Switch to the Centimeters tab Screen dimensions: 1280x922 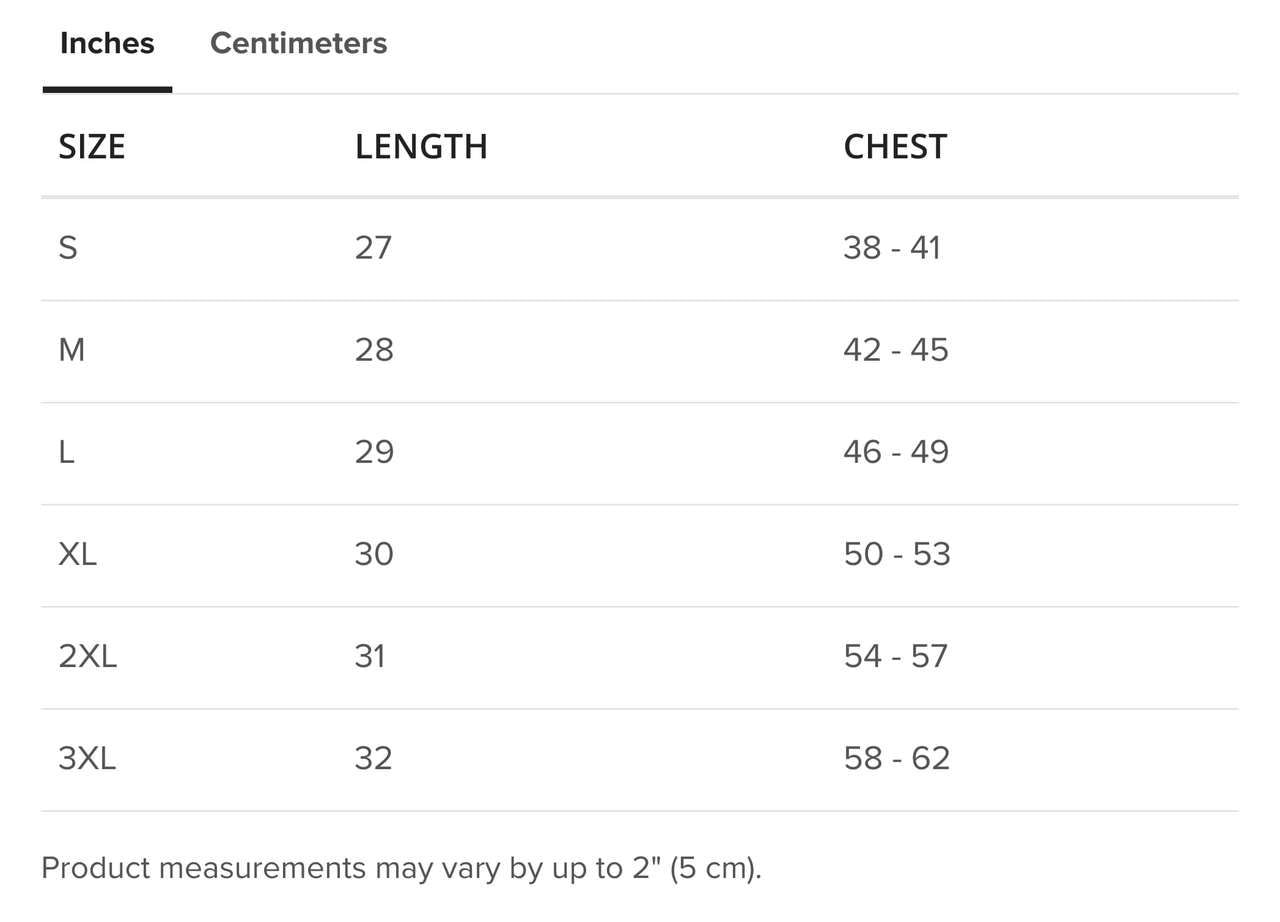point(298,42)
